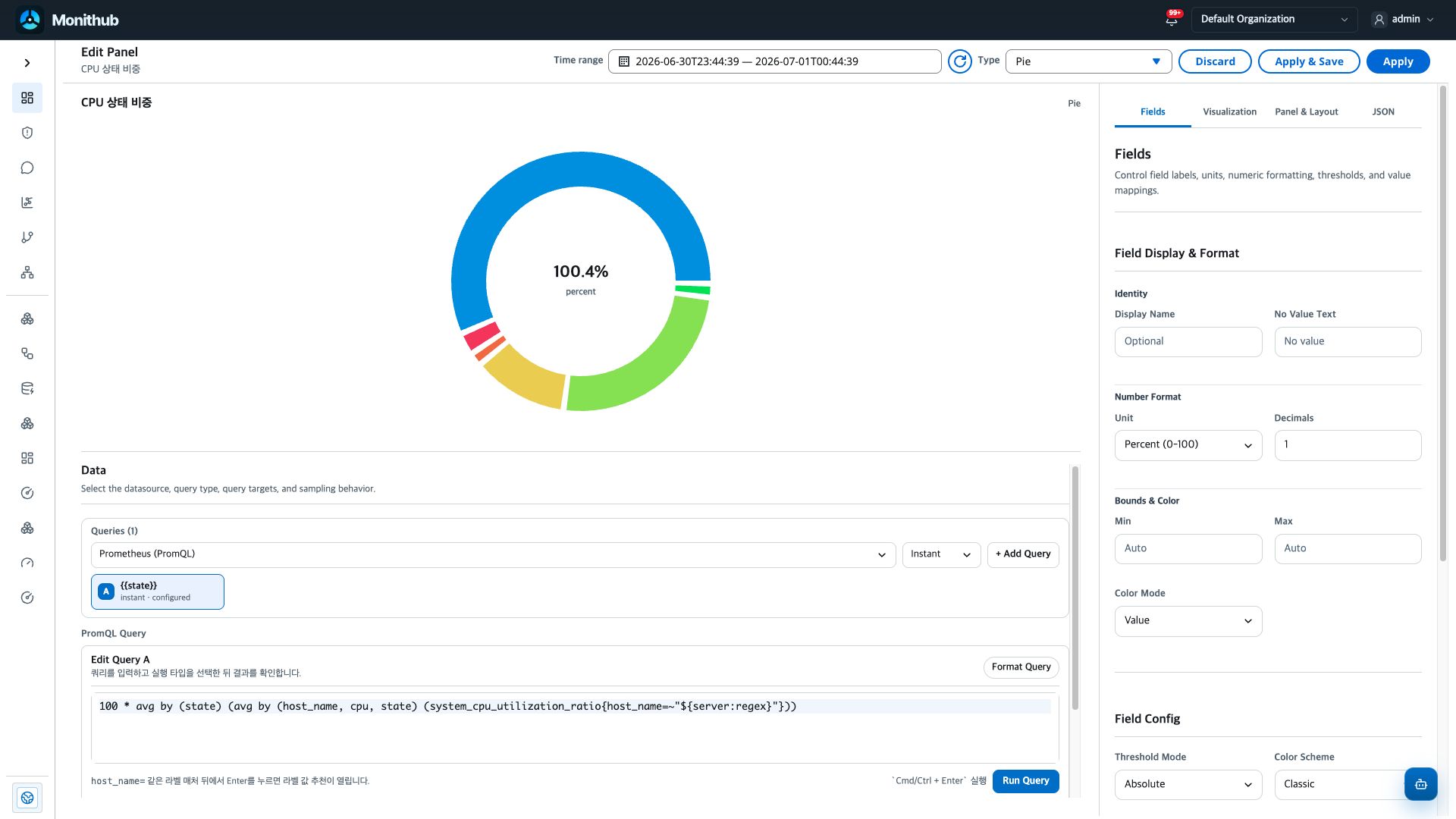This screenshot has height=819, width=1456.
Task: Open the Instant query type dropdown
Action: [941, 554]
